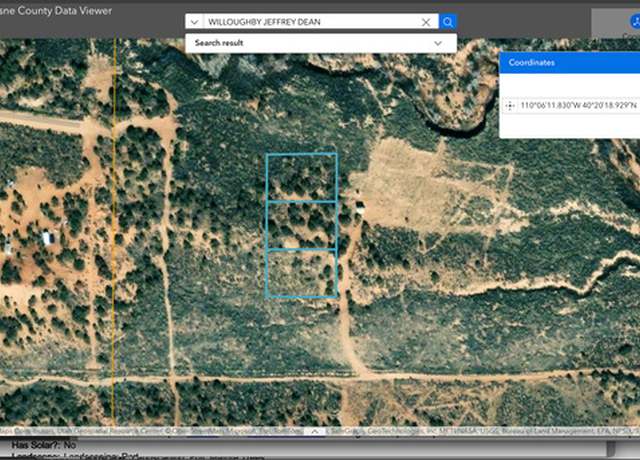This screenshot has height=460, width=640.
Task: Click the 'Has Solar?: No' attribute text
Action: [44, 444]
